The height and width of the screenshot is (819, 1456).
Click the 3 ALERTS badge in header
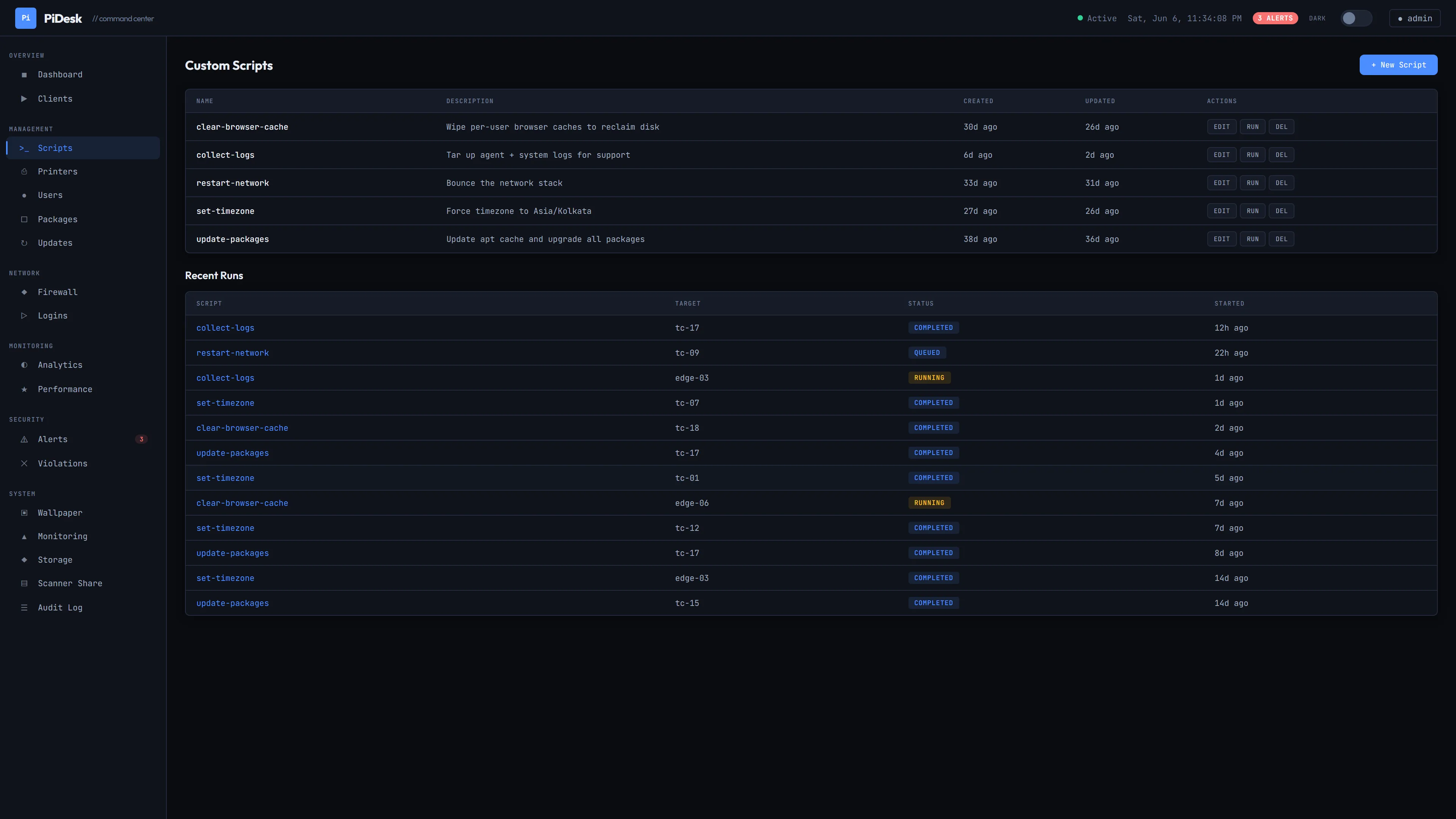[x=1275, y=18]
